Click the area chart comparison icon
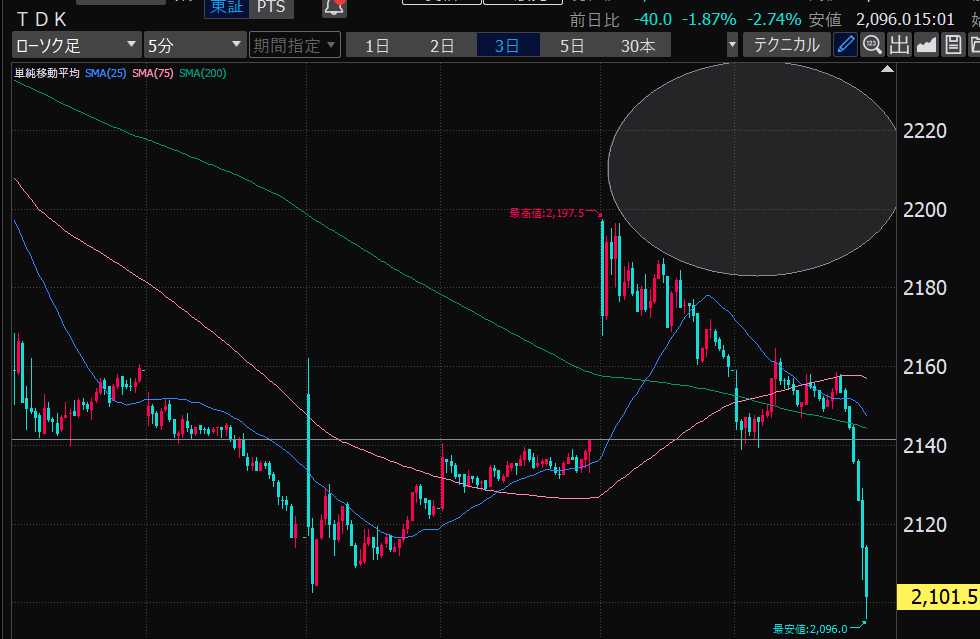Screen dimensions: 980x639 pos(926,44)
